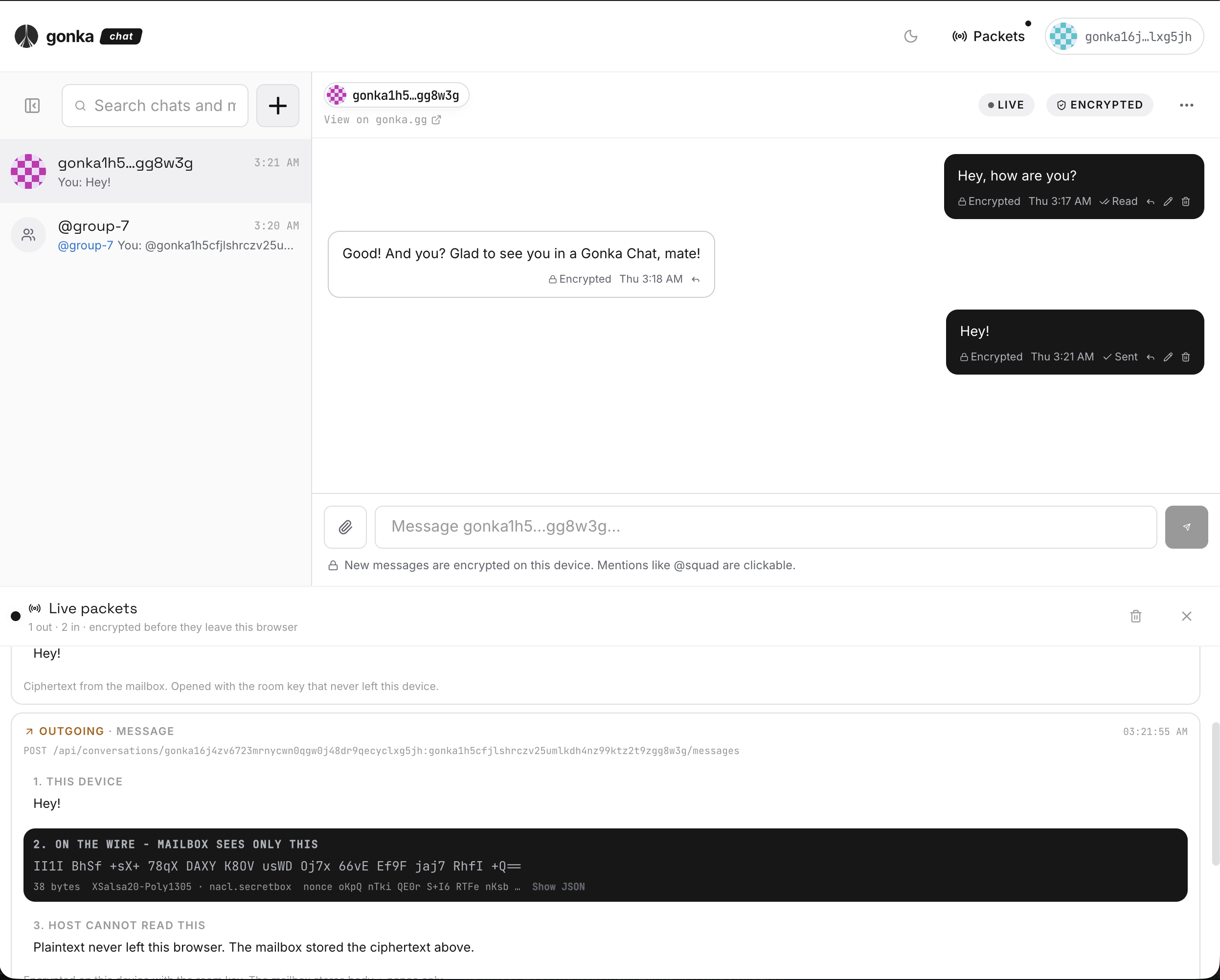Click the send message arrow button

click(x=1186, y=527)
